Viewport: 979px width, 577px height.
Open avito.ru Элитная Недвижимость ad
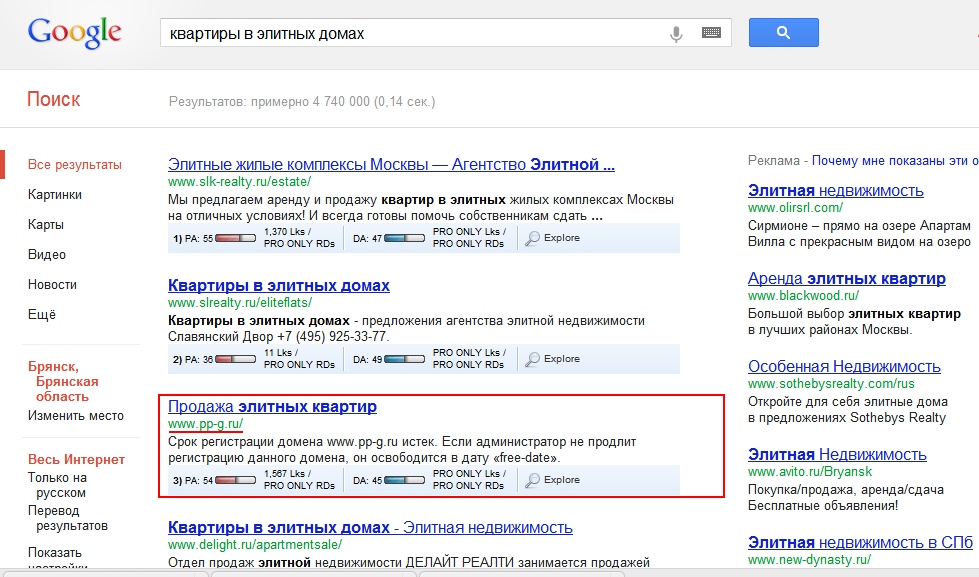[837, 455]
